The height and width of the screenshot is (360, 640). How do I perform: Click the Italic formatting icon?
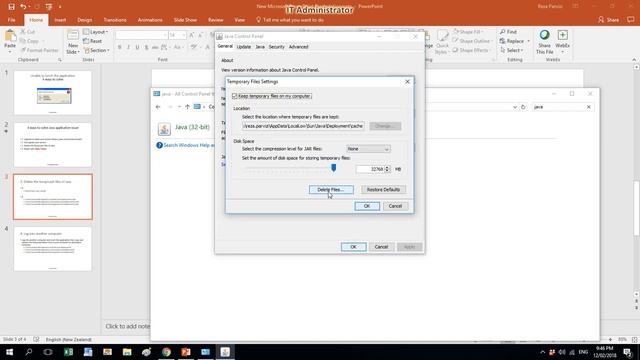tap(129, 48)
